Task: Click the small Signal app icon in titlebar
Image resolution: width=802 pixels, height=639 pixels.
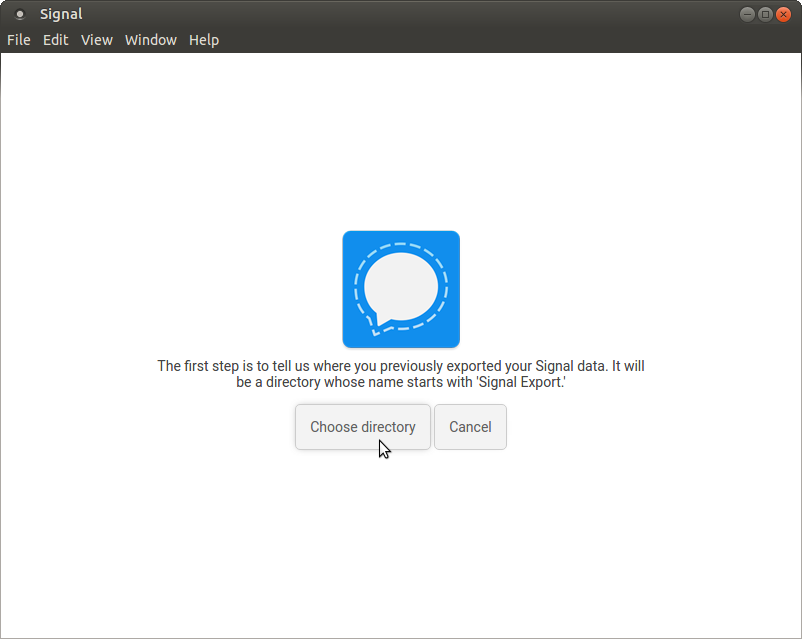Action: point(19,13)
